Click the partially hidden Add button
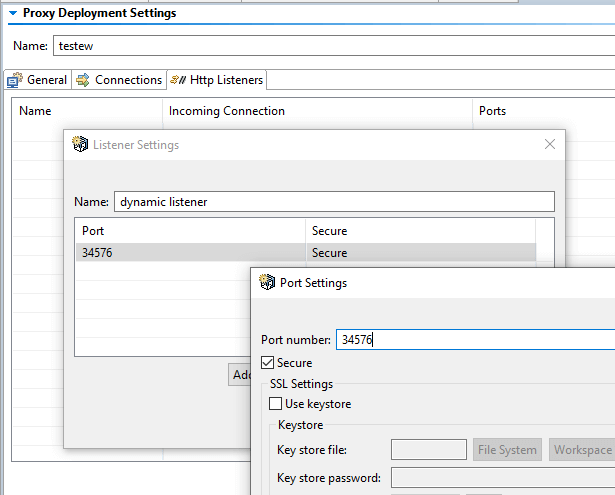The width and height of the screenshot is (615, 495). [x=240, y=375]
